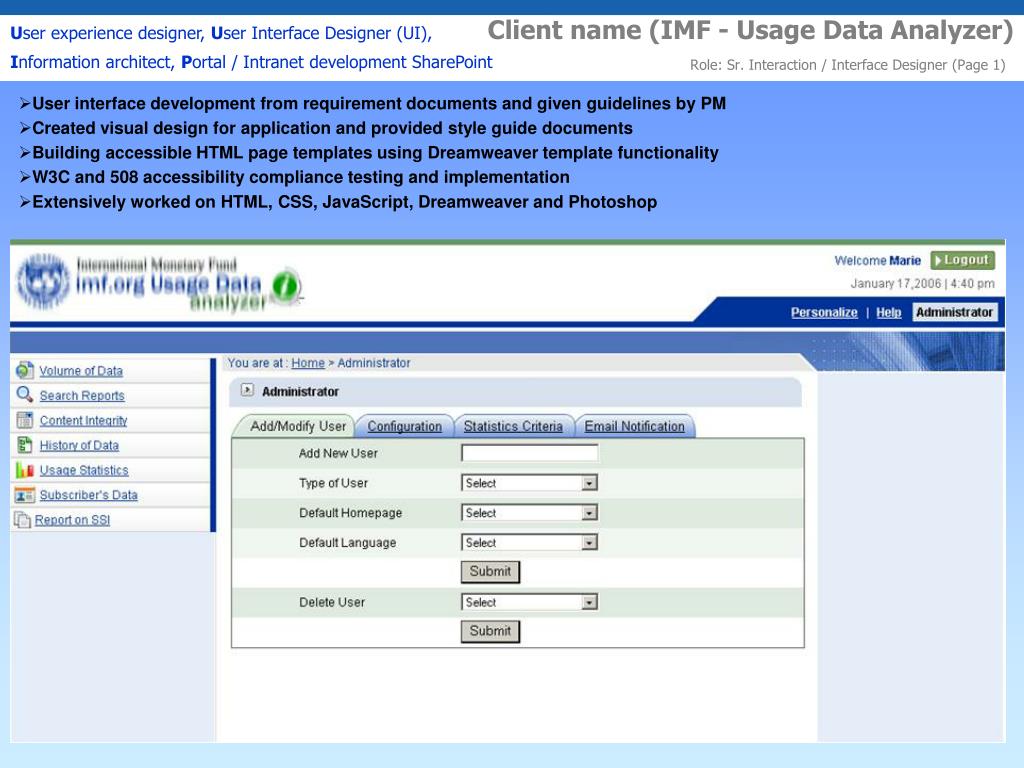Click the slide title 'Client name (IMF - Usage Data Analyzer)'
Image resolution: width=1024 pixels, height=768 pixels.
point(750,31)
